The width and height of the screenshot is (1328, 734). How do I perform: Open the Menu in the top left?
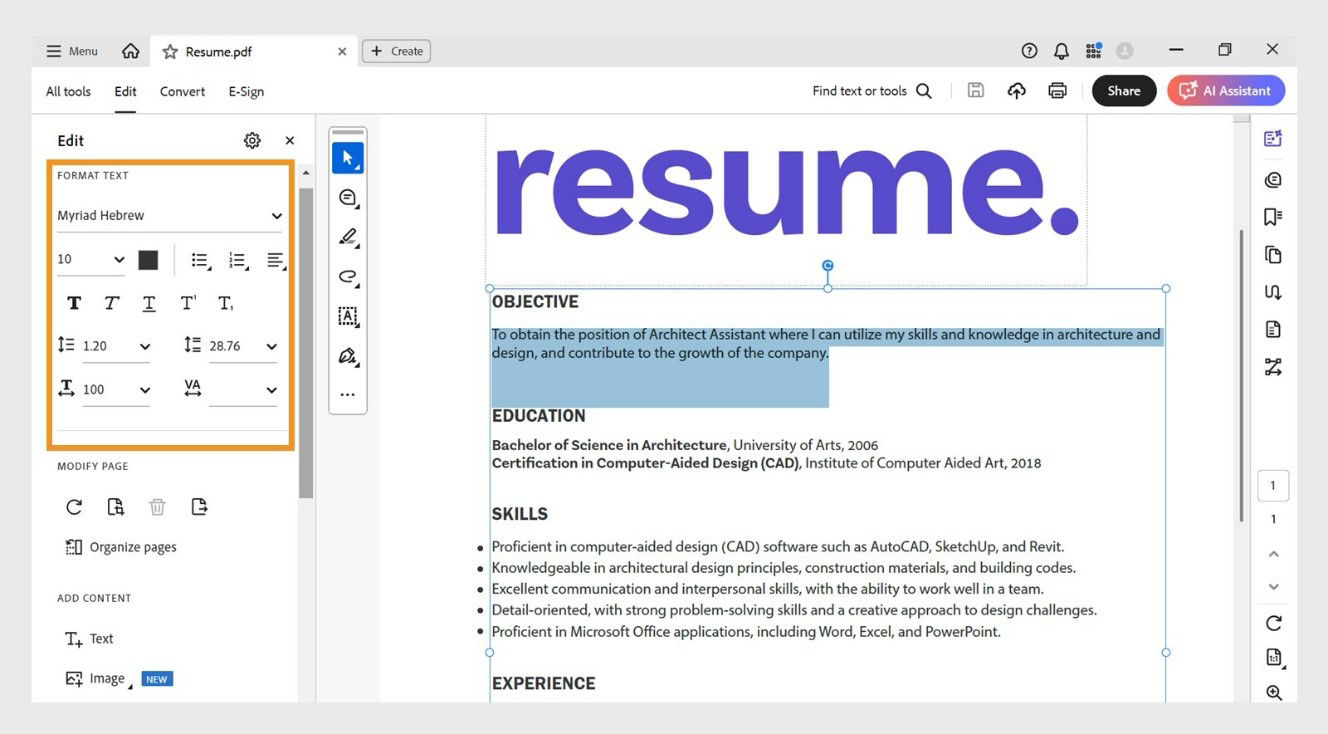(70, 50)
